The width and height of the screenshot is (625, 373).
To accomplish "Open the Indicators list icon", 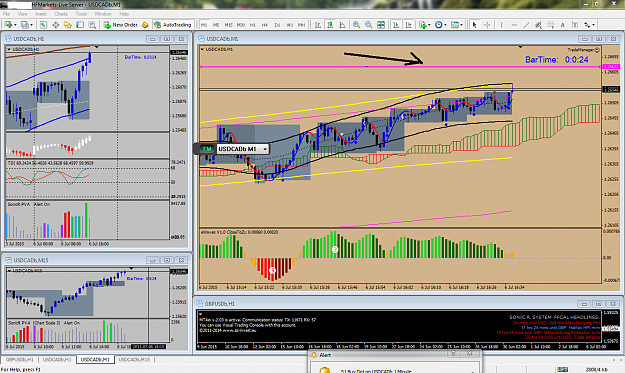I will [x=423, y=25].
